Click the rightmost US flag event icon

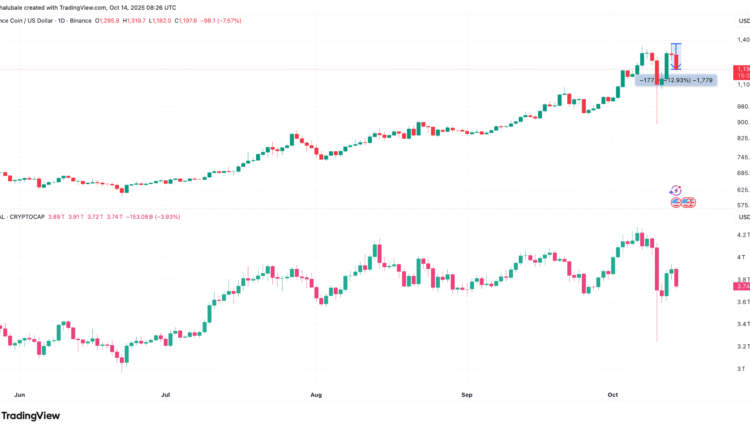point(689,202)
